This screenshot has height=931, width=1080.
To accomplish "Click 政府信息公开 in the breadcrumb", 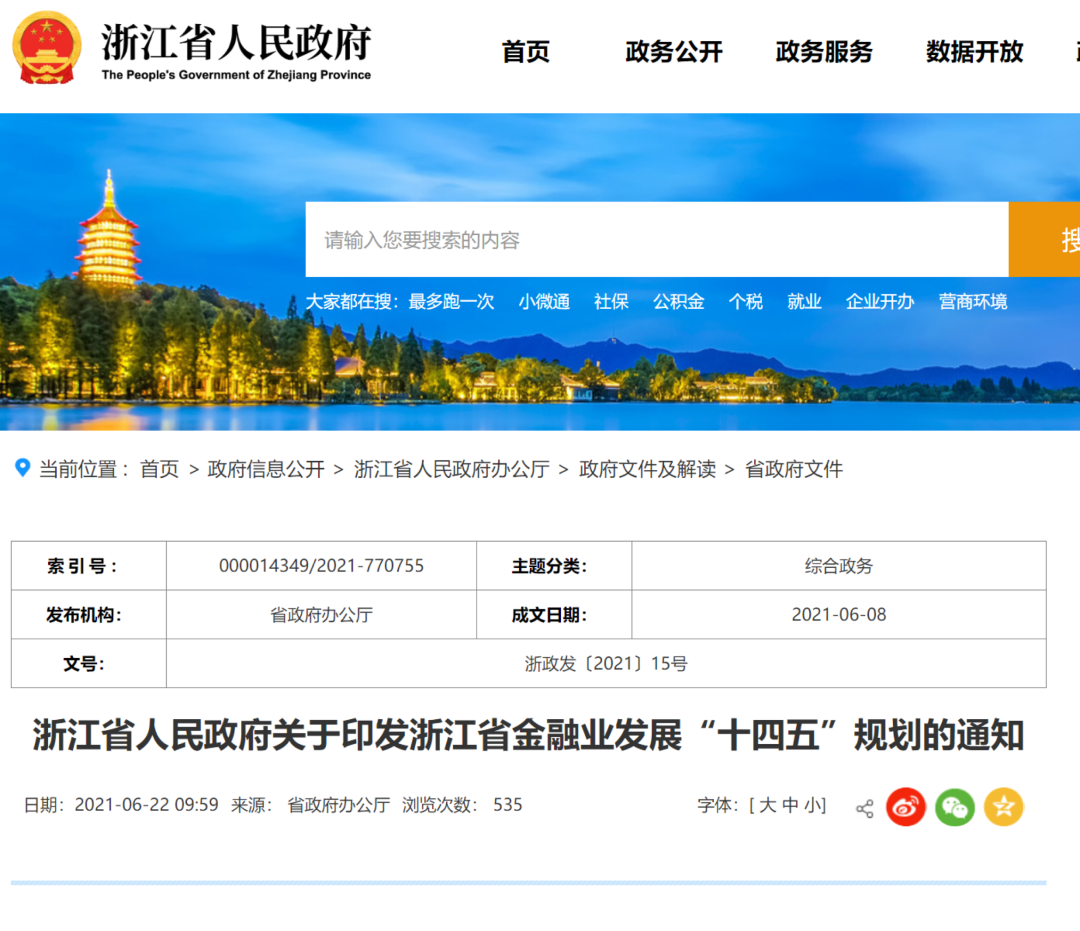I will click(x=266, y=469).
